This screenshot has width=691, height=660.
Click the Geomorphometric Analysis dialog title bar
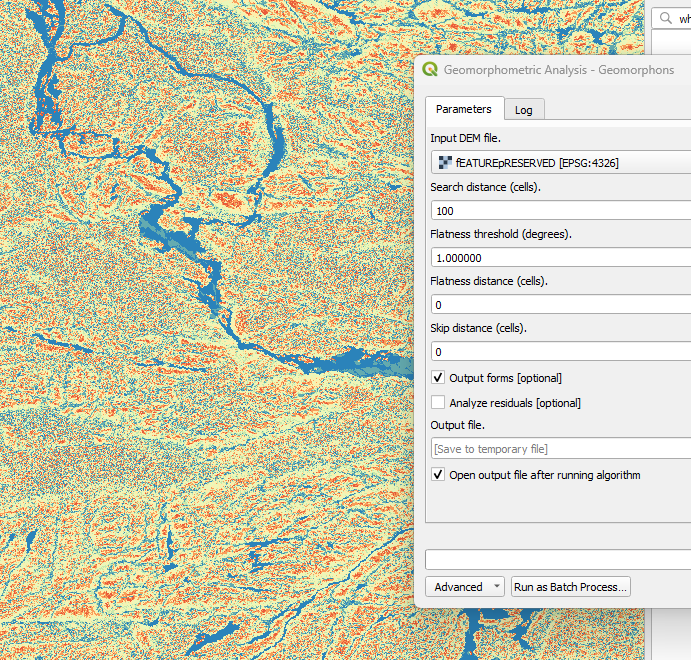click(560, 70)
